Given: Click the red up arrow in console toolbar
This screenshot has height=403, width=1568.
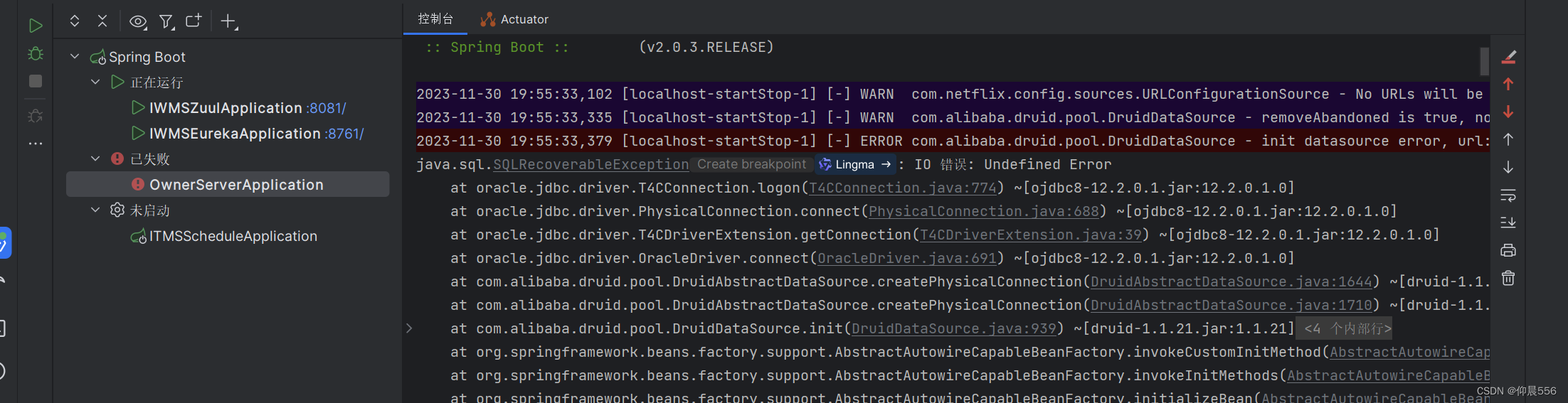Looking at the screenshot, I should point(1508,84).
